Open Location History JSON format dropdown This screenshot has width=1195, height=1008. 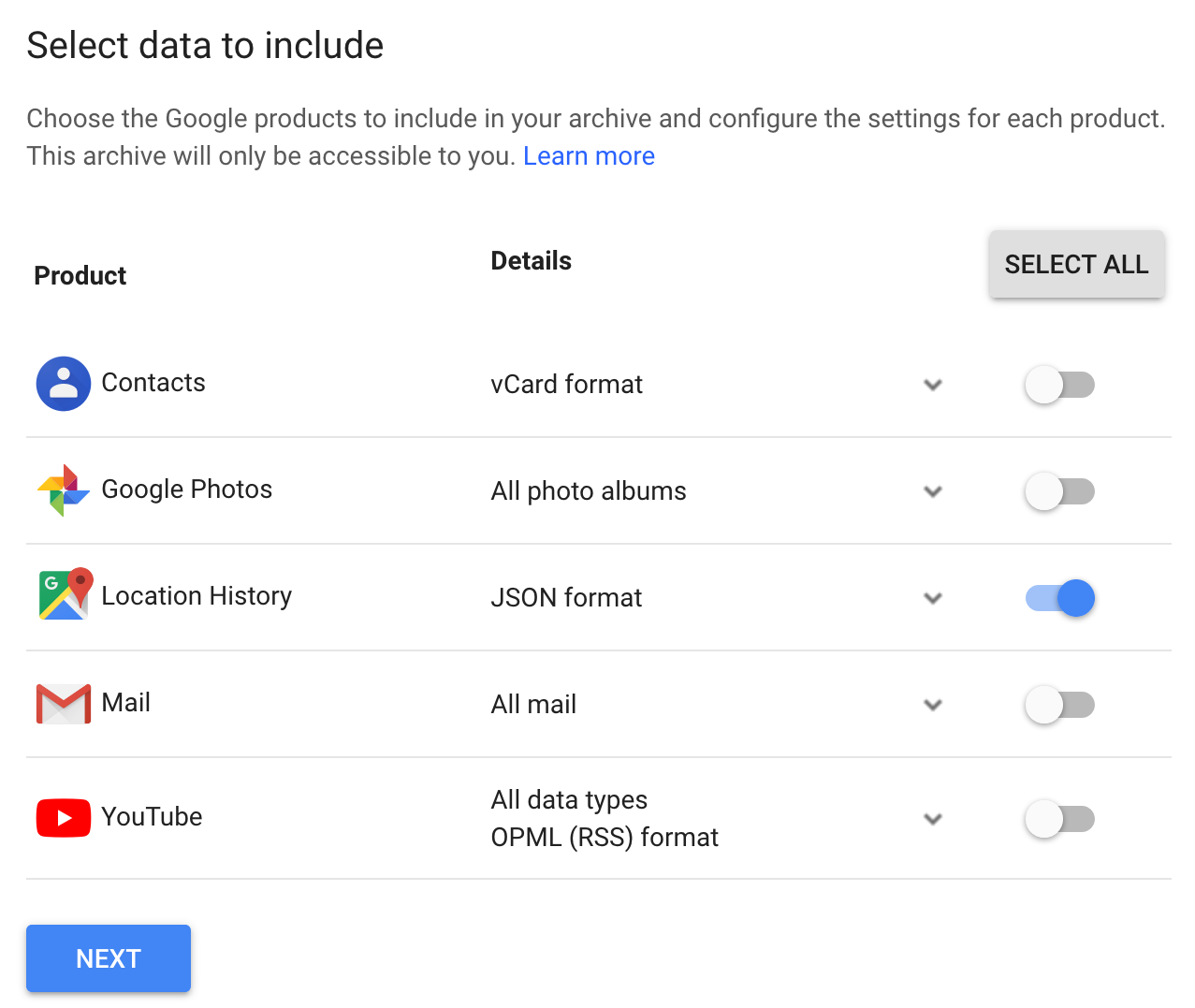pos(933,598)
